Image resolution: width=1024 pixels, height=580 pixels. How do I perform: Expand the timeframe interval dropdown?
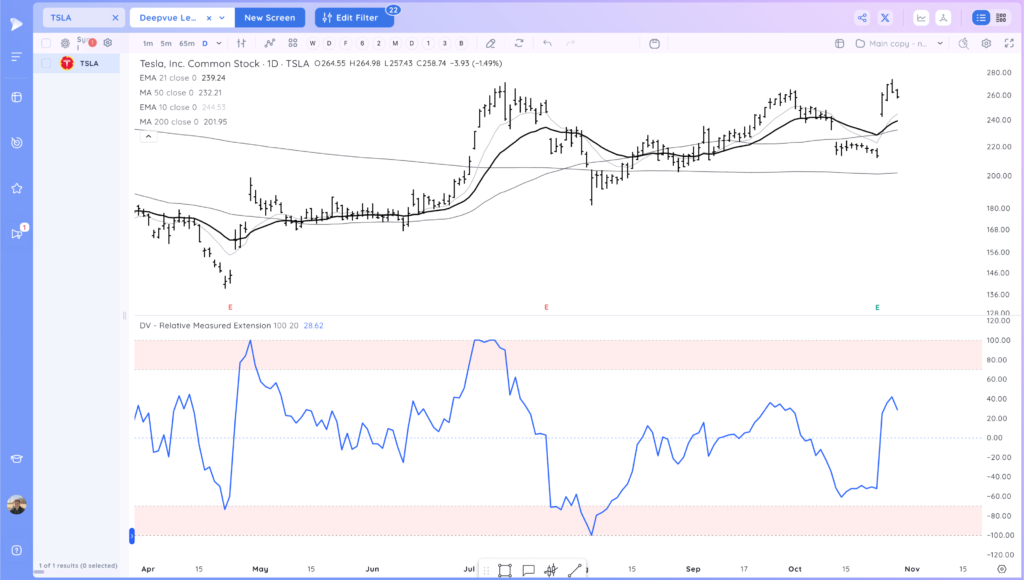(x=219, y=43)
